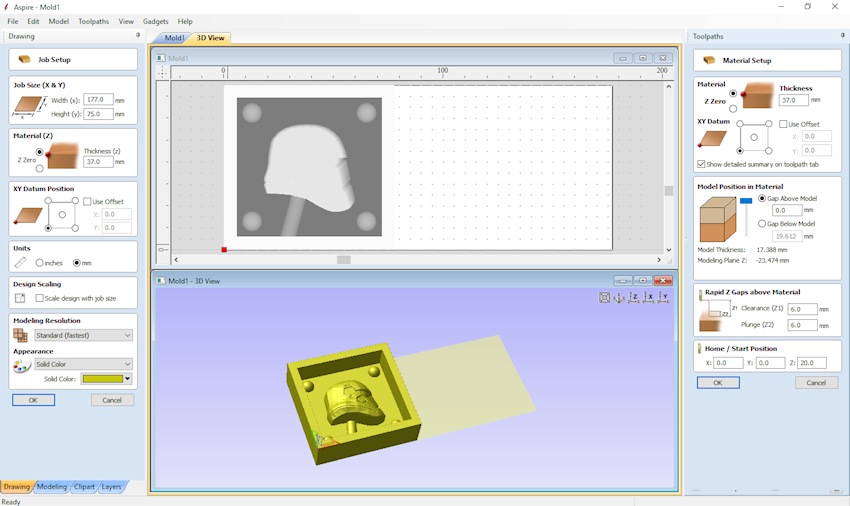Set Z Zero to bottom in Toolpaths panel
Viewport: 850px width, 506px height.
tap(733, 108)
